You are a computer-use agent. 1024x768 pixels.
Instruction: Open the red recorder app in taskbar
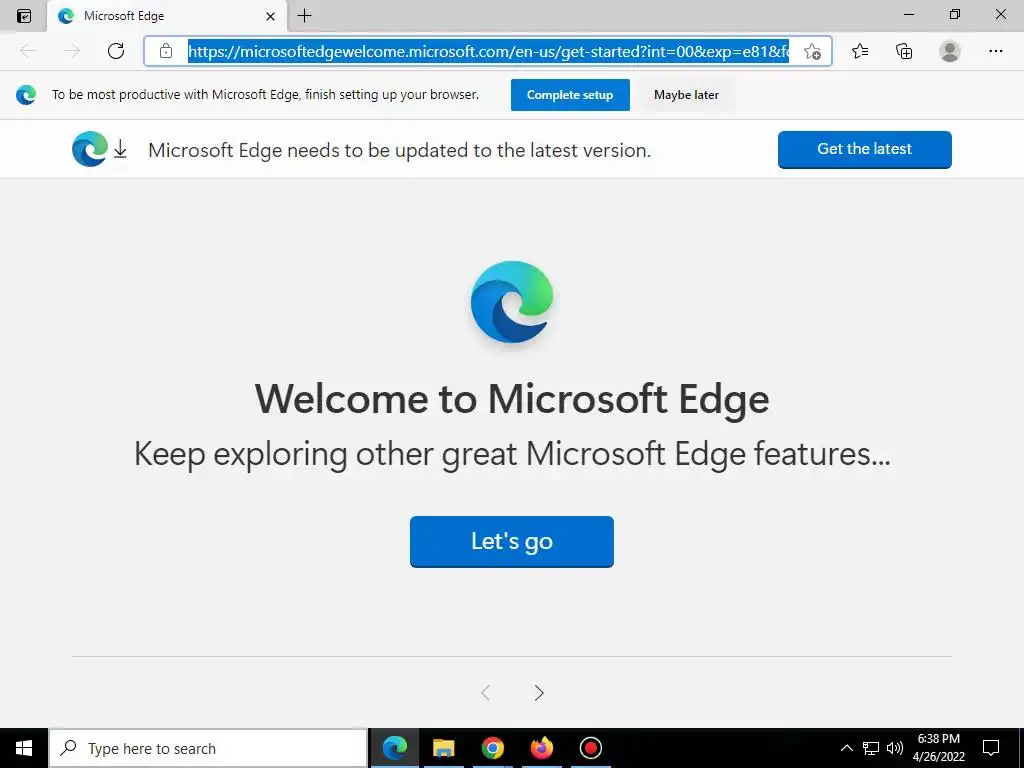tap(590, 748)
